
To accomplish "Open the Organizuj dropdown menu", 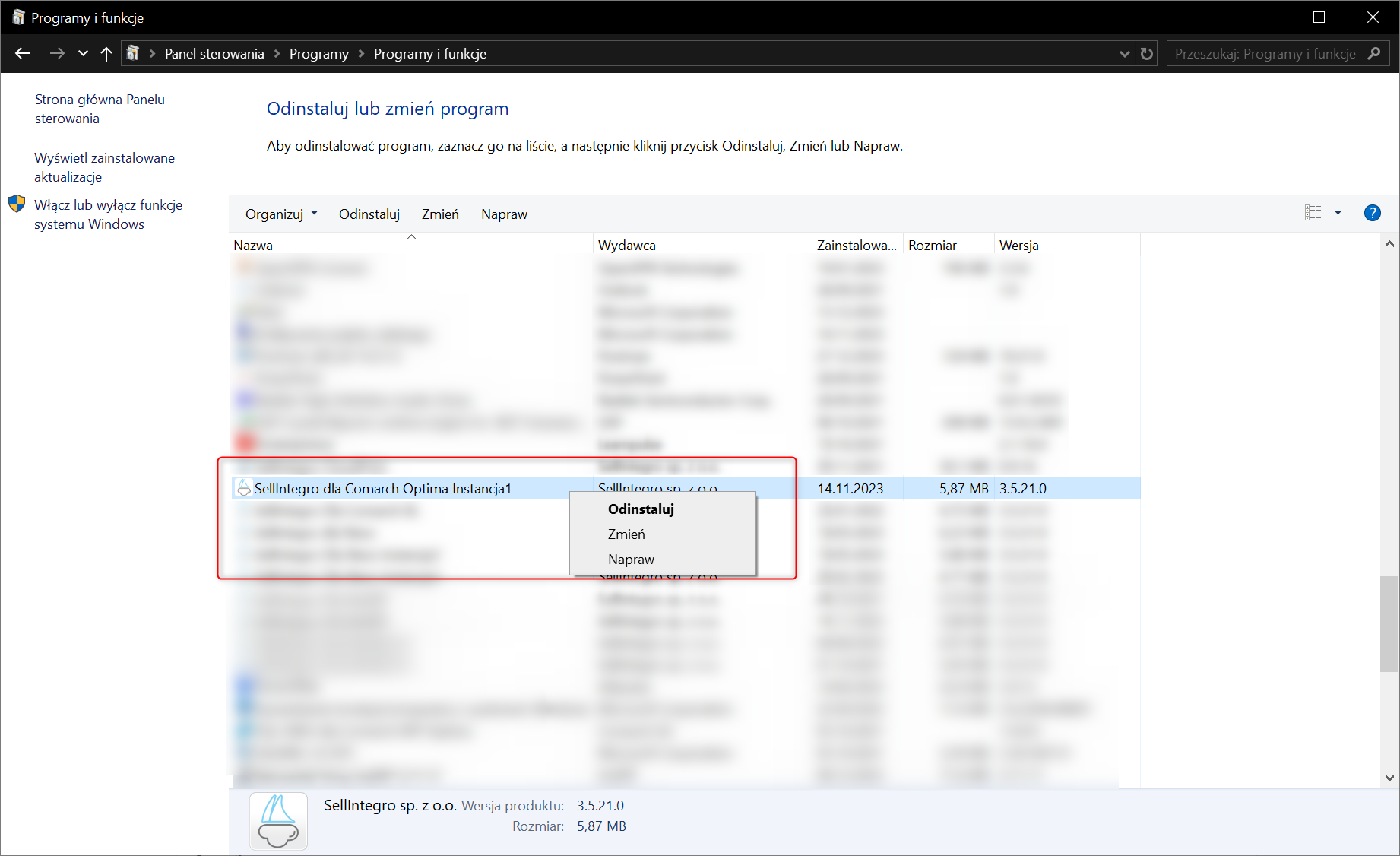I will (281, 214).
